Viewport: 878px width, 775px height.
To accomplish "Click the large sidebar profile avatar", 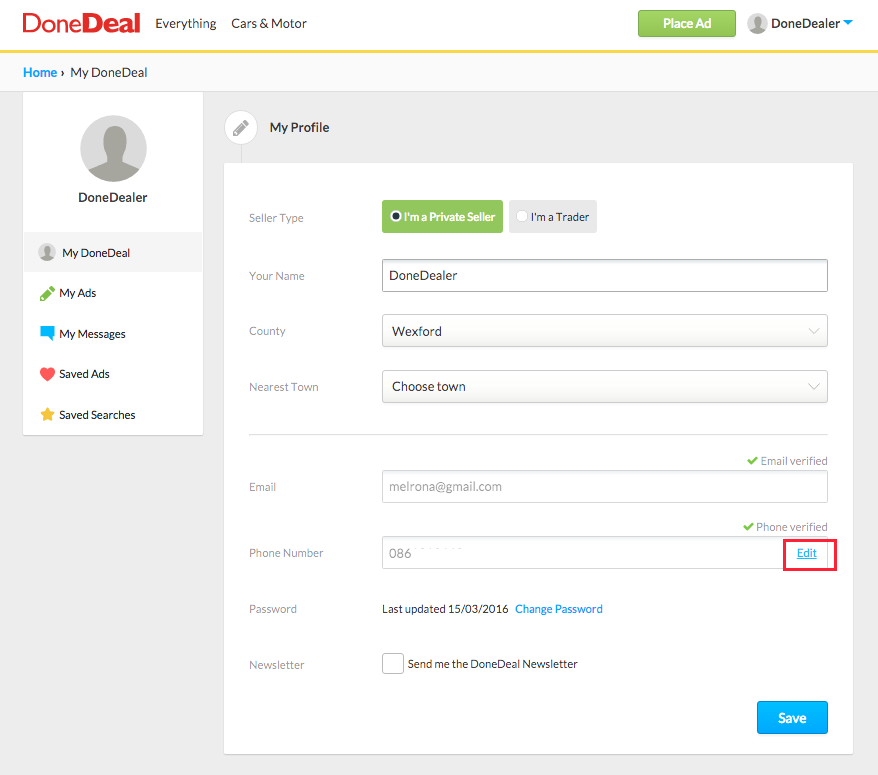I will pyautogui.click(x=114, y=148).
